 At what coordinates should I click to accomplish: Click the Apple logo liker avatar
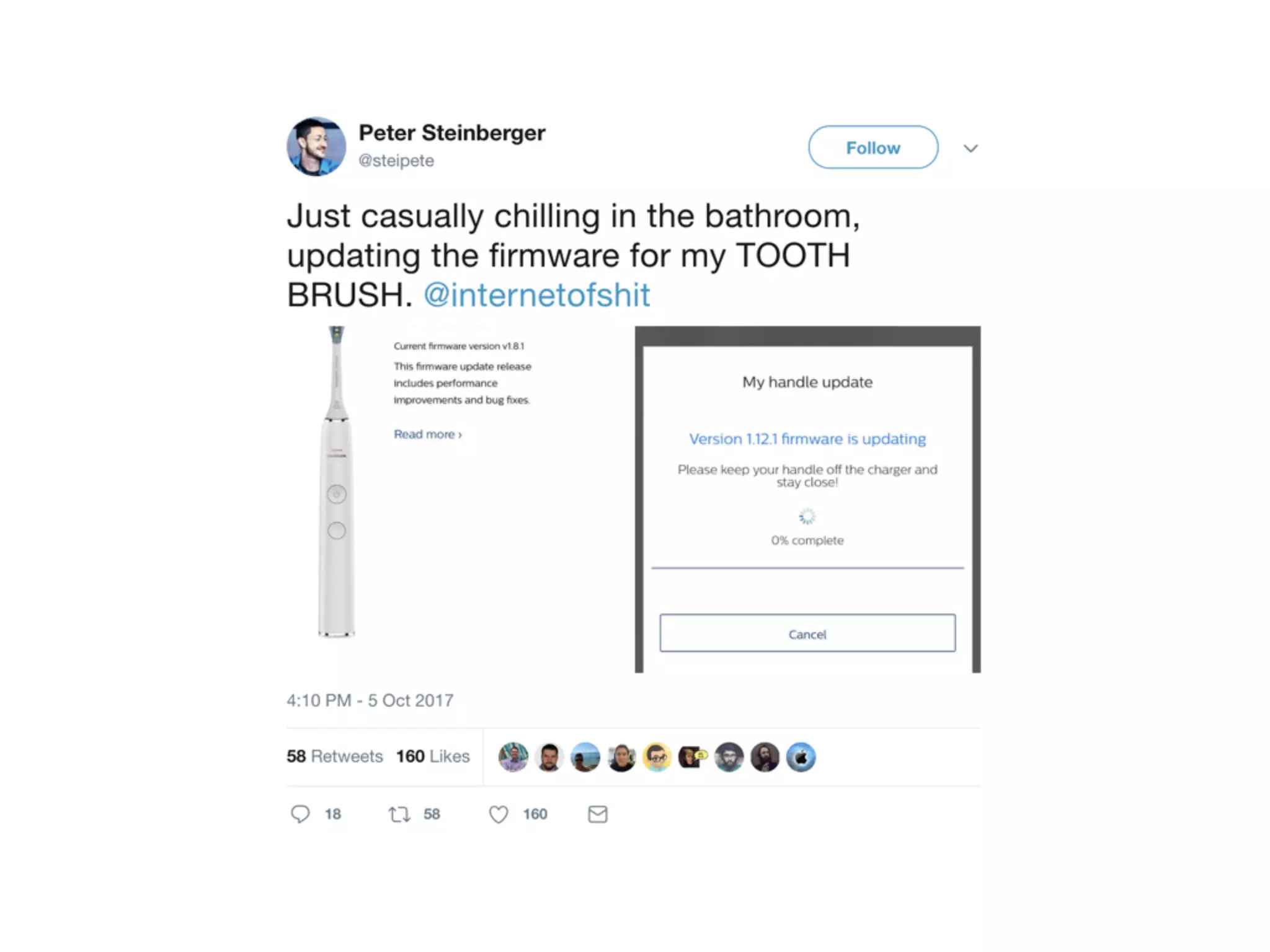[x=801, y=757]
